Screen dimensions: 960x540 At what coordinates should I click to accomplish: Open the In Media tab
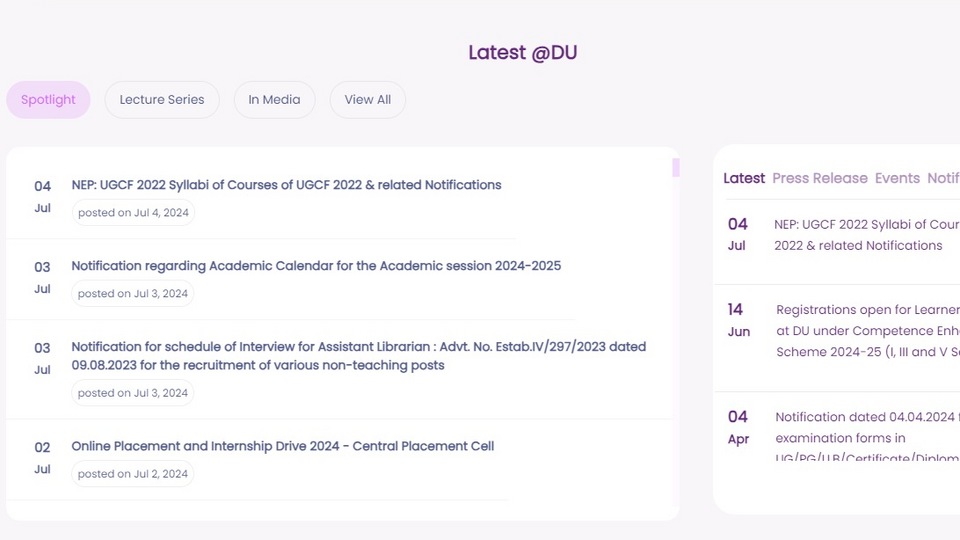click(x=274, y=100)
